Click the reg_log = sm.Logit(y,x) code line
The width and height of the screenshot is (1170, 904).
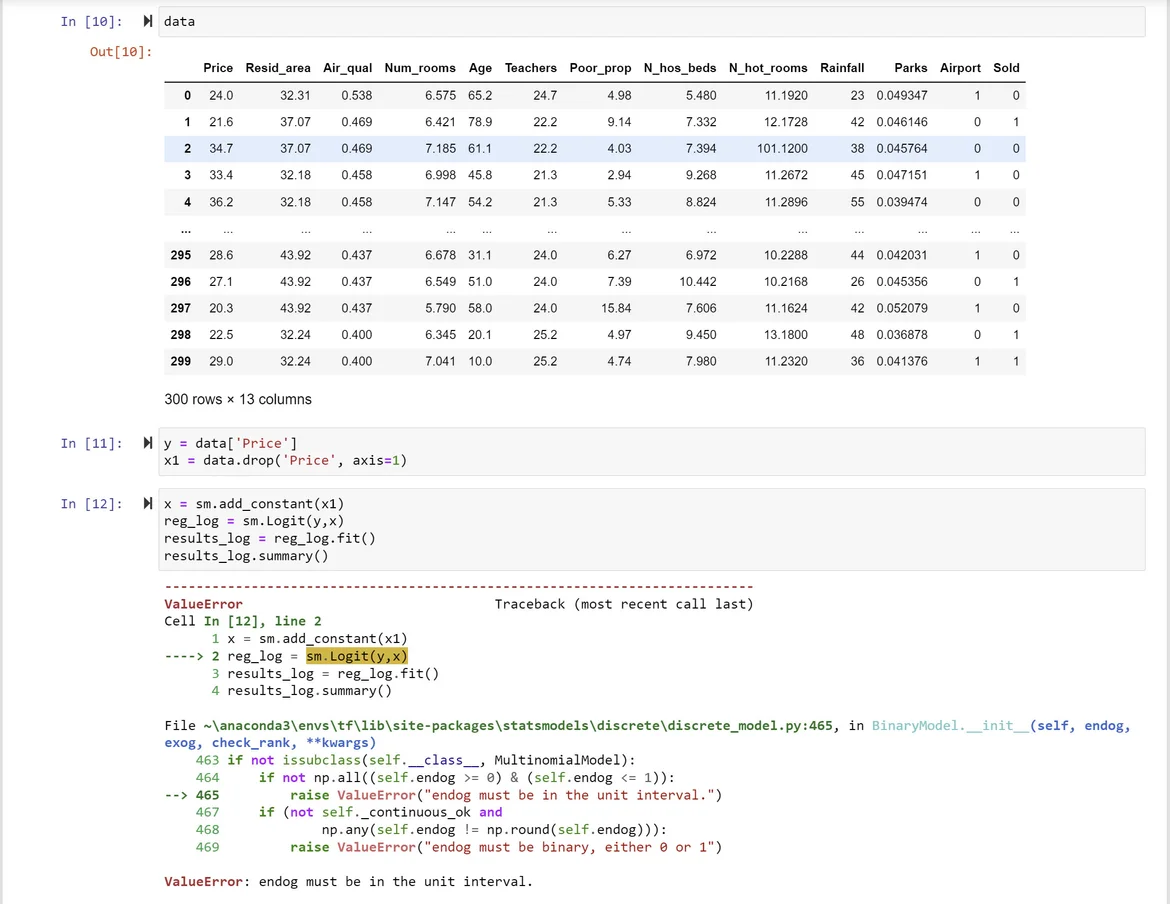(252, 521)
